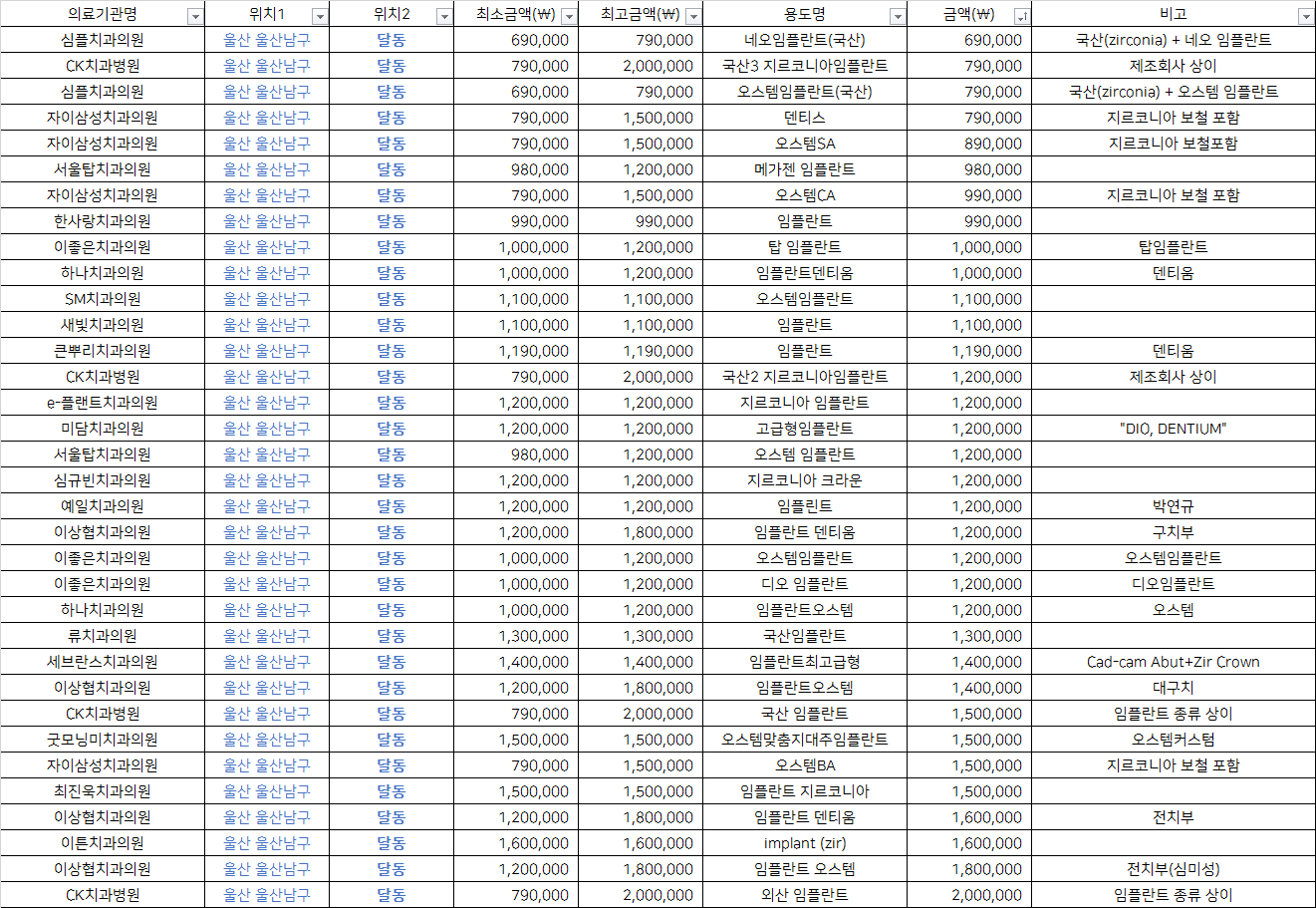Click the 오스템SA cell
The height and width of the screenshot is (908, 1316).
805,144
